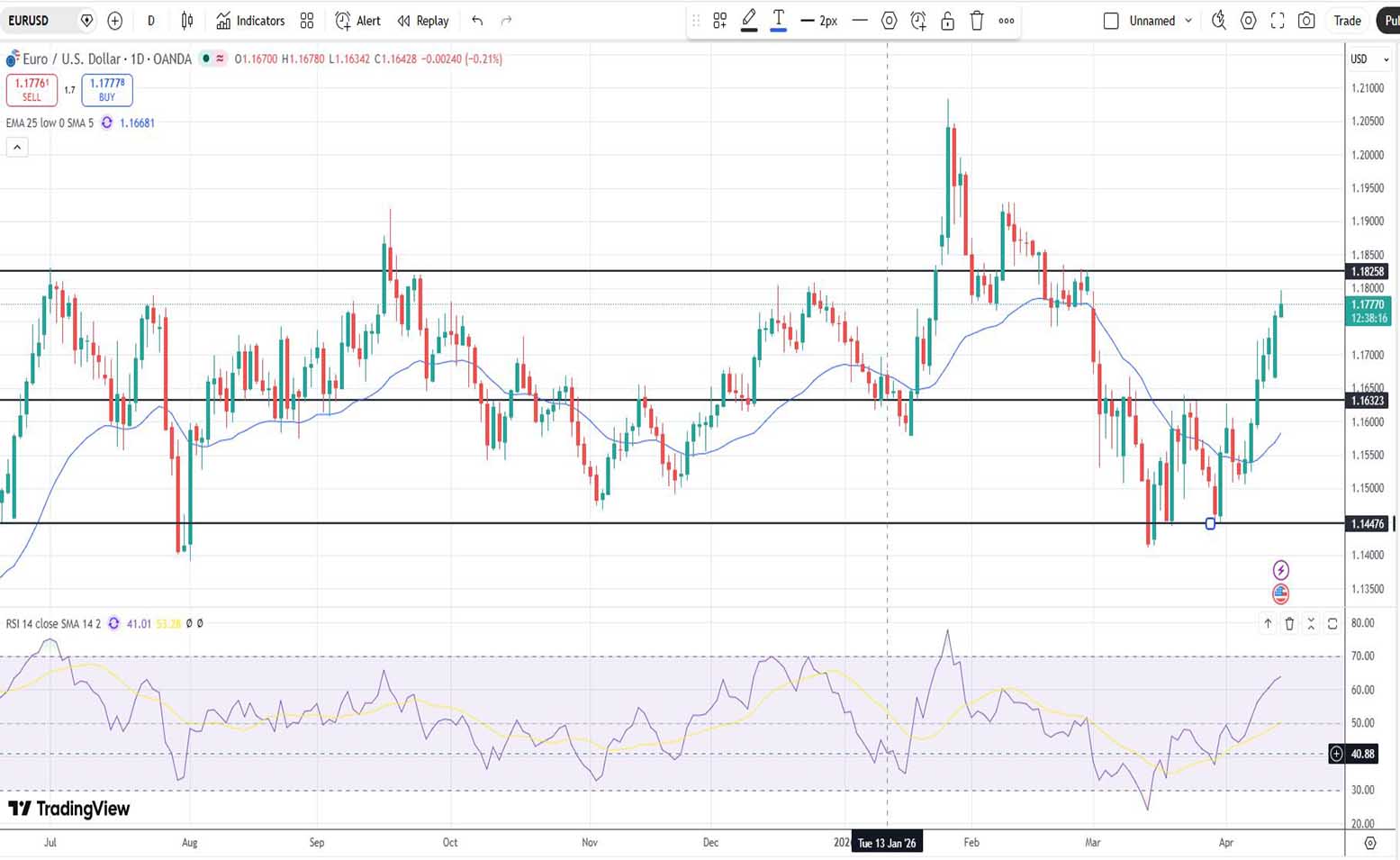The height and width of the screenshot is (860, 1400).
Task: Create an Alert from the top toolbar
Action: click(x=357, y=21)
